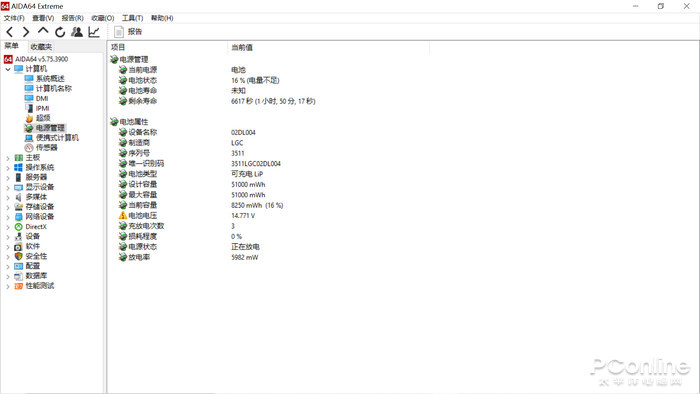Click the 5982 mW value

pos(245,257)
